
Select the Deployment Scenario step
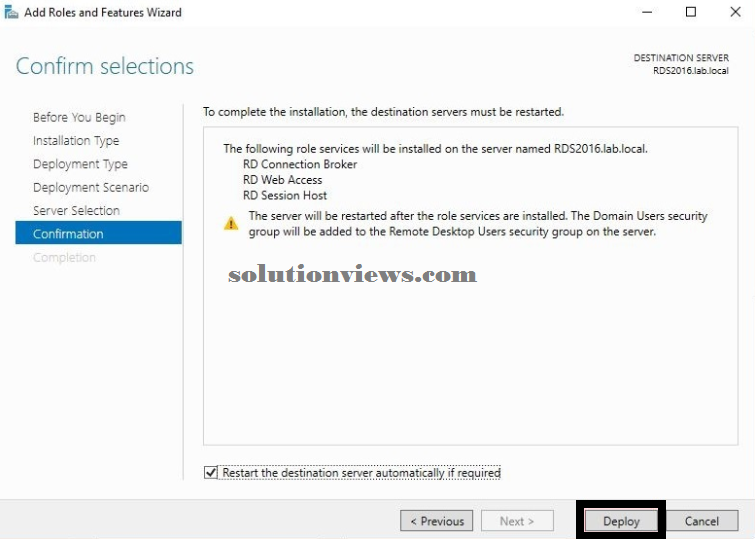tap(91, 187)
